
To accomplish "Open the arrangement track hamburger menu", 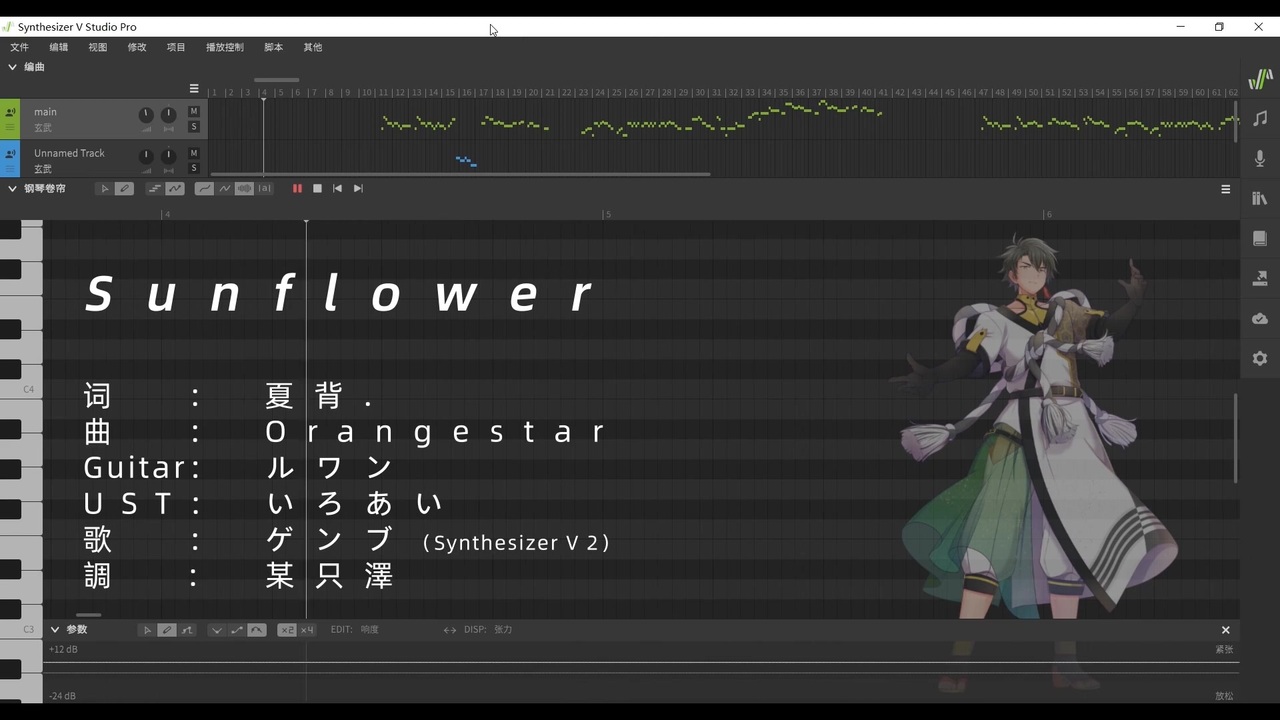I will 194,89.
